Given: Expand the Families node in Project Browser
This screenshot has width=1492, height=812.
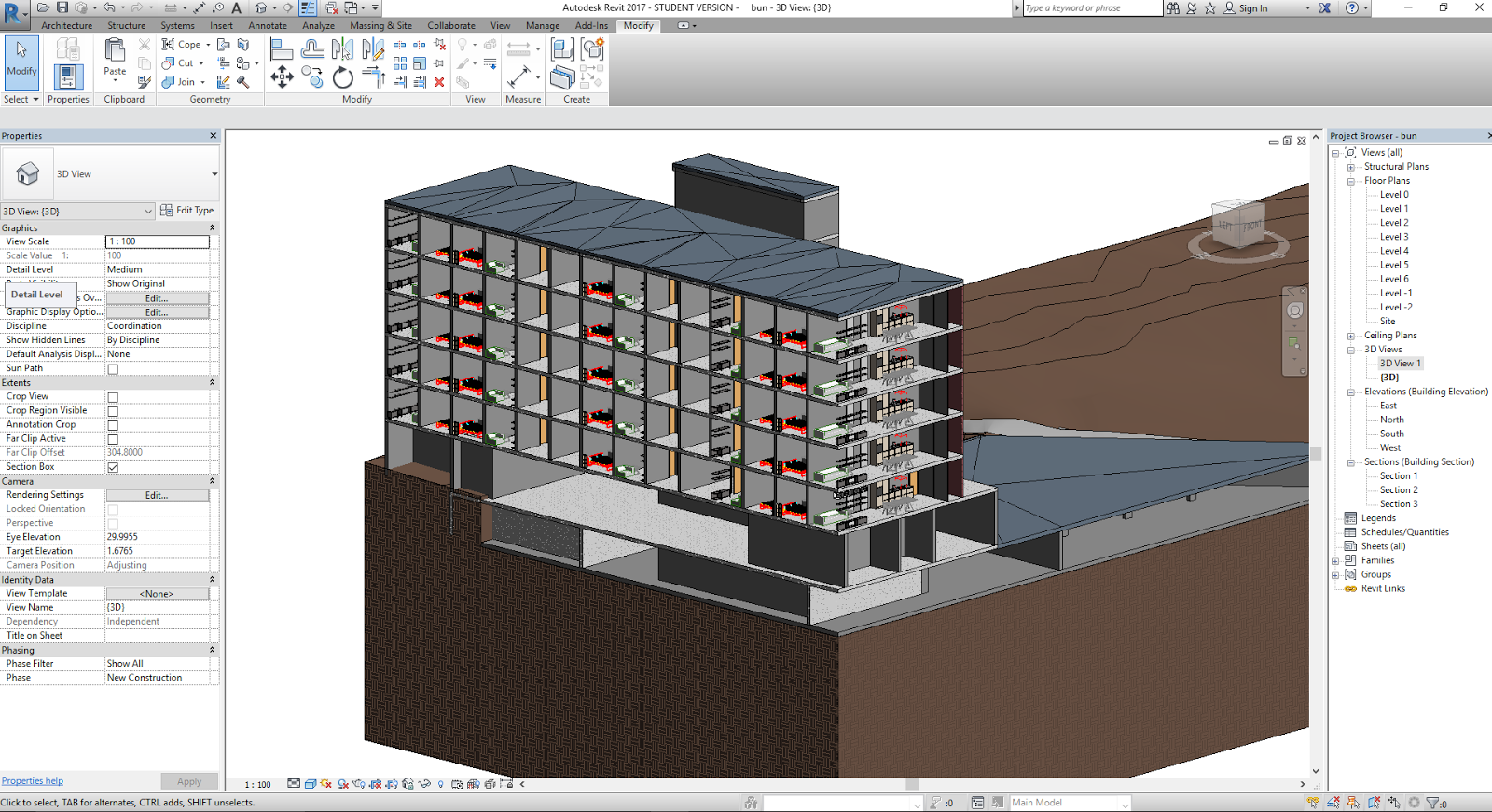Looking at the screenshot, I should [x=1336, y=561].
